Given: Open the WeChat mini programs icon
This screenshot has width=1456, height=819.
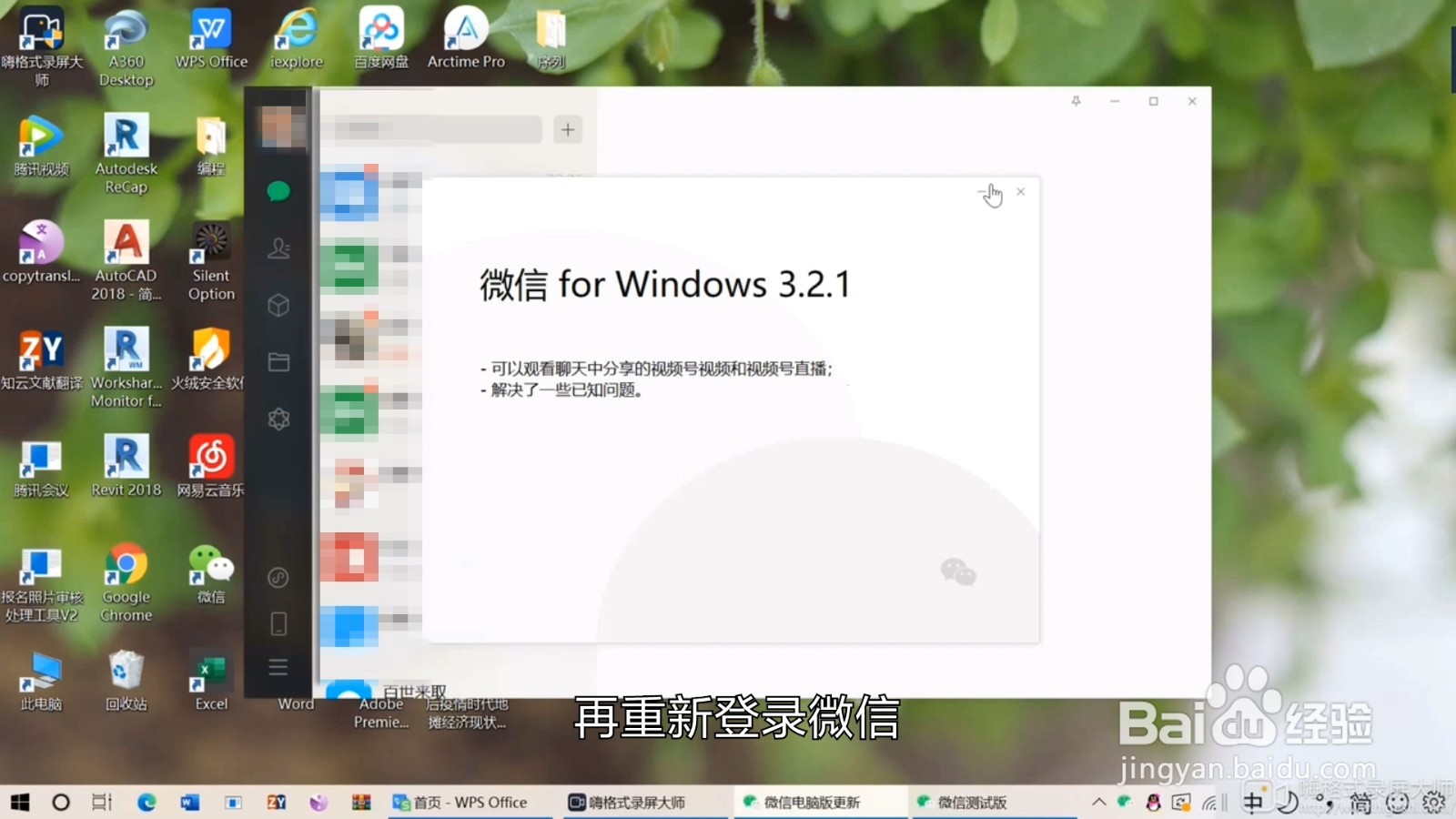Looking at the screenshot, I should coord(278,578).
